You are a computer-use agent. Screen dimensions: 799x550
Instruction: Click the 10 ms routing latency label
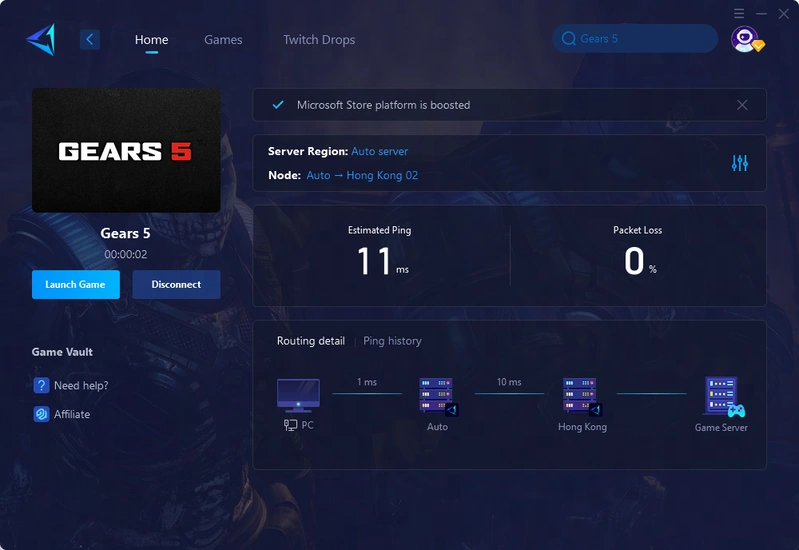[509, 382]
